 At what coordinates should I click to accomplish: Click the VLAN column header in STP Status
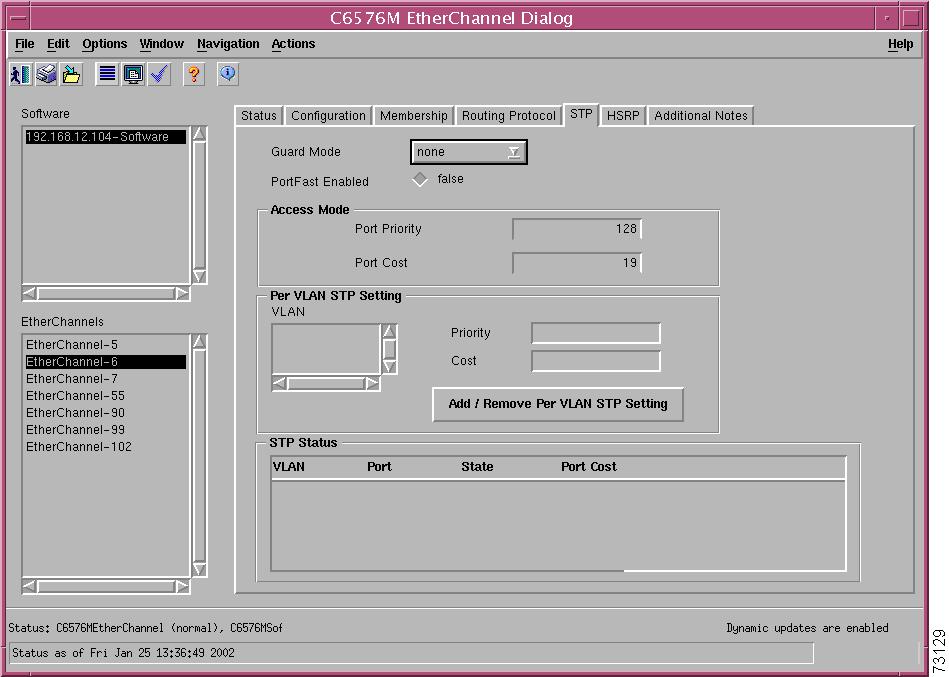coord(289,467)
